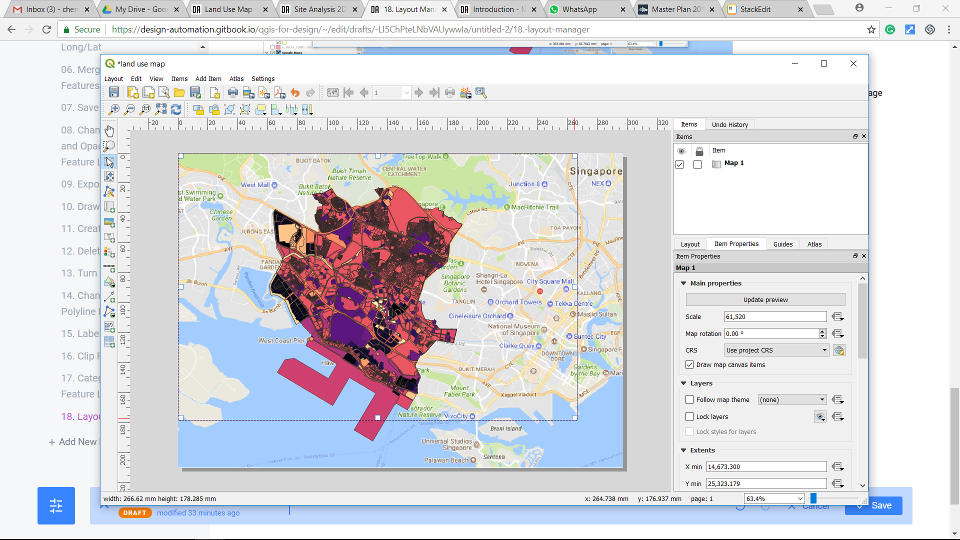The image size is (960, 540).
Task: Click the Save Project icon in the toolbar
Action: point(115,92)
